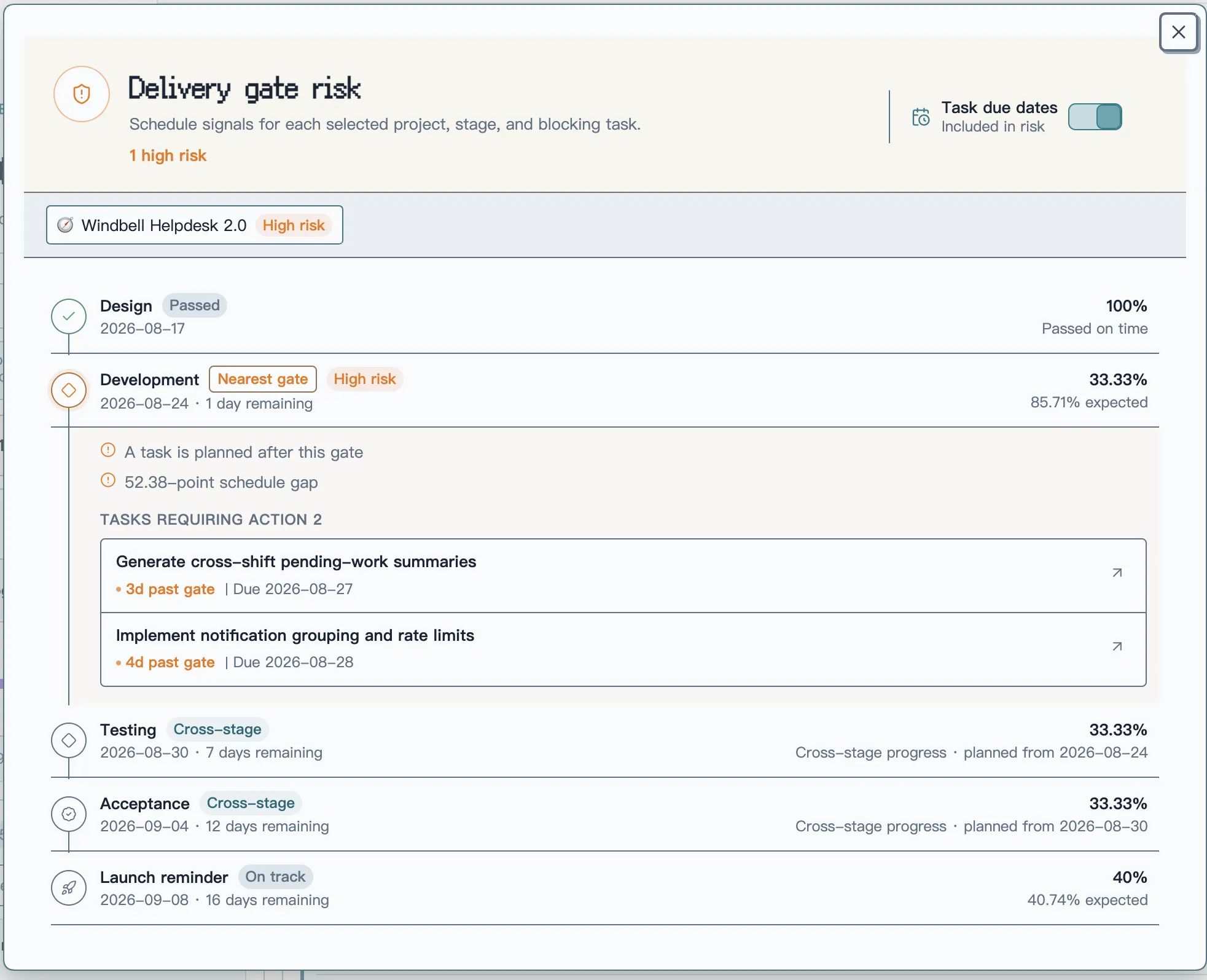
Task: Open task 'Generate cross-shift pending-work summaries'
Action: pos(623,576)
